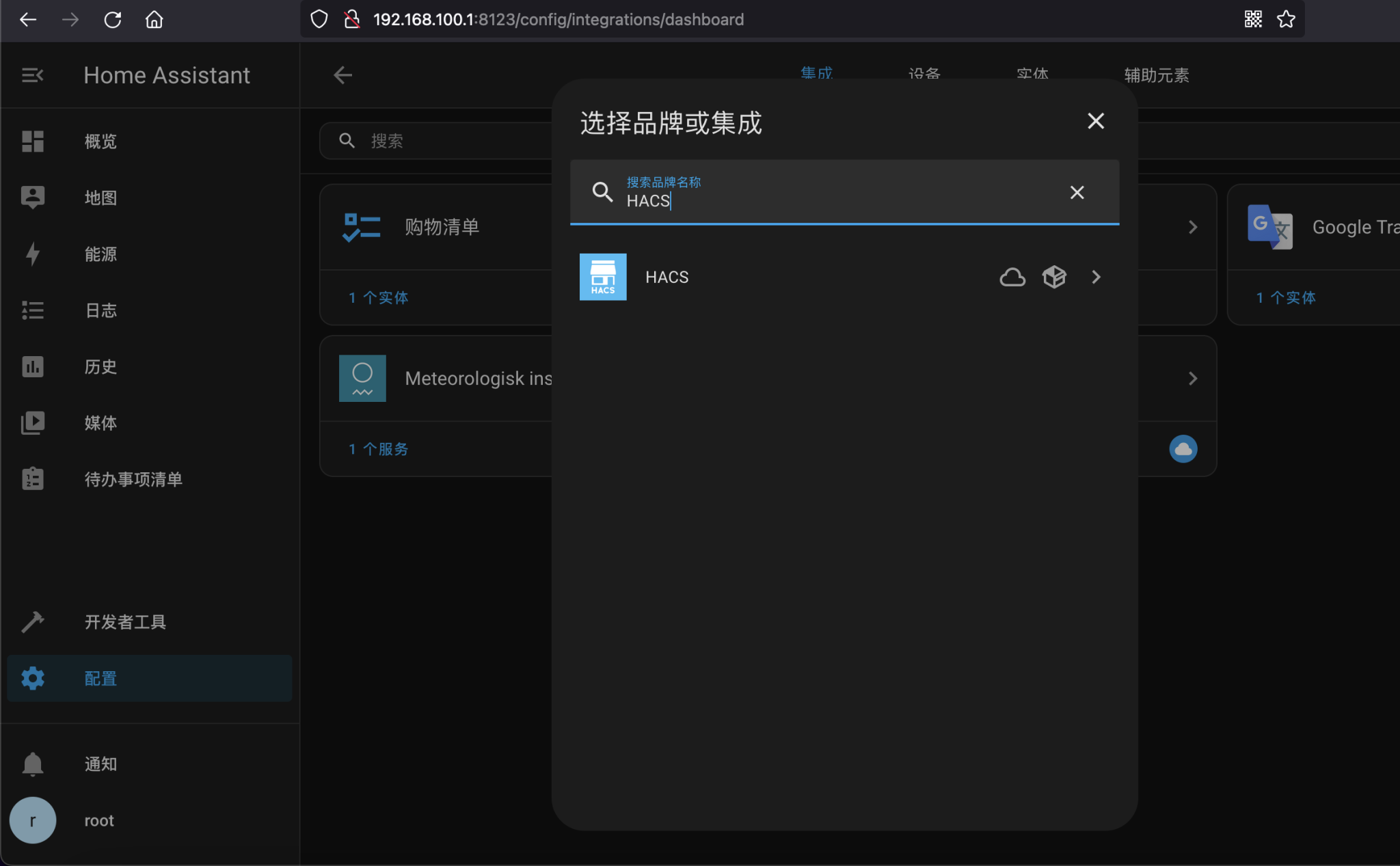Click the 通知 notification bell icon

point(32,763)
